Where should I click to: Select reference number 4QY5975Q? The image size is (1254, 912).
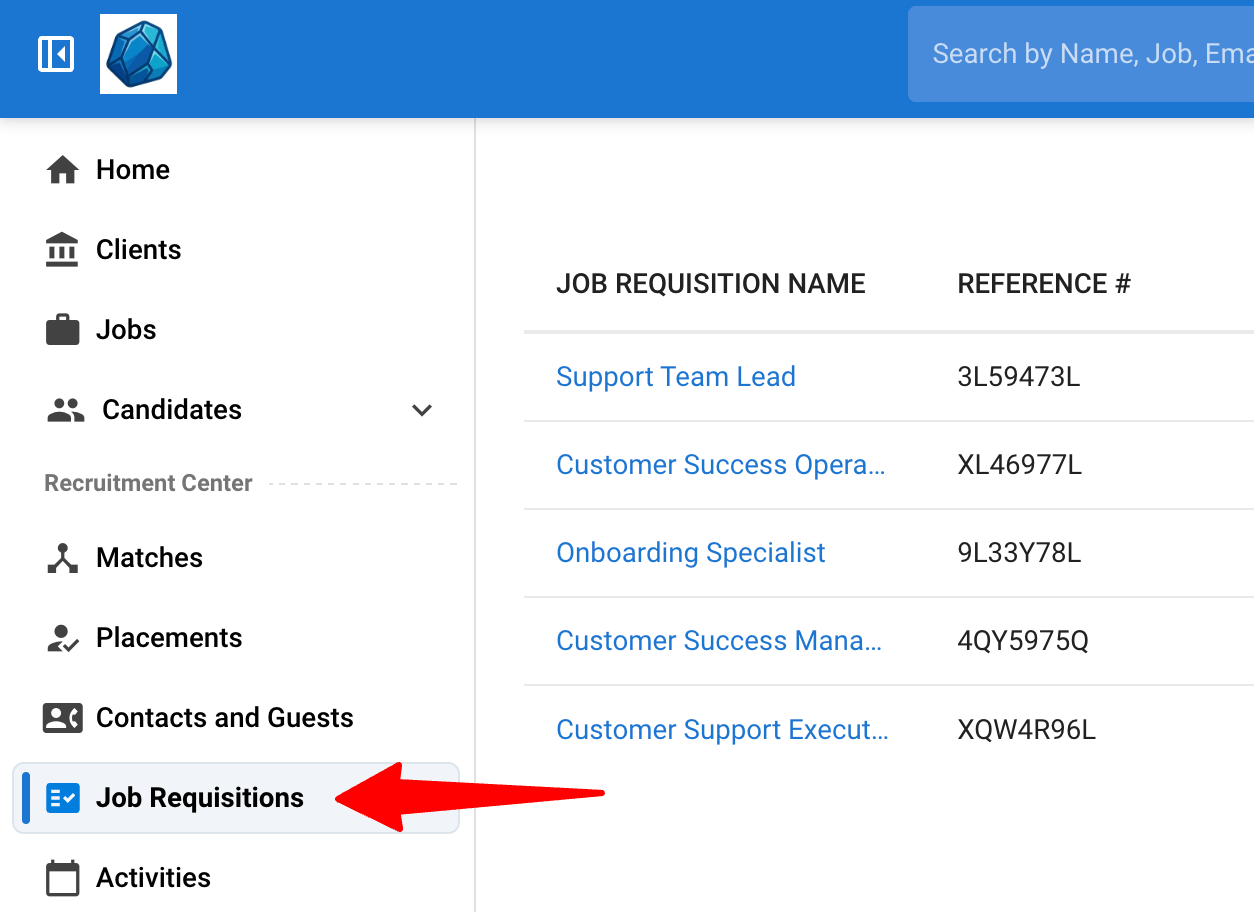(1023, 641)
